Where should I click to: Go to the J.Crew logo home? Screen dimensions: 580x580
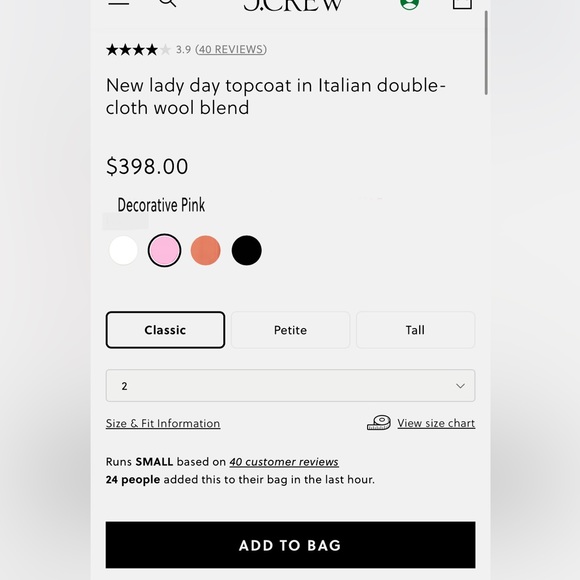pos(293,5)
